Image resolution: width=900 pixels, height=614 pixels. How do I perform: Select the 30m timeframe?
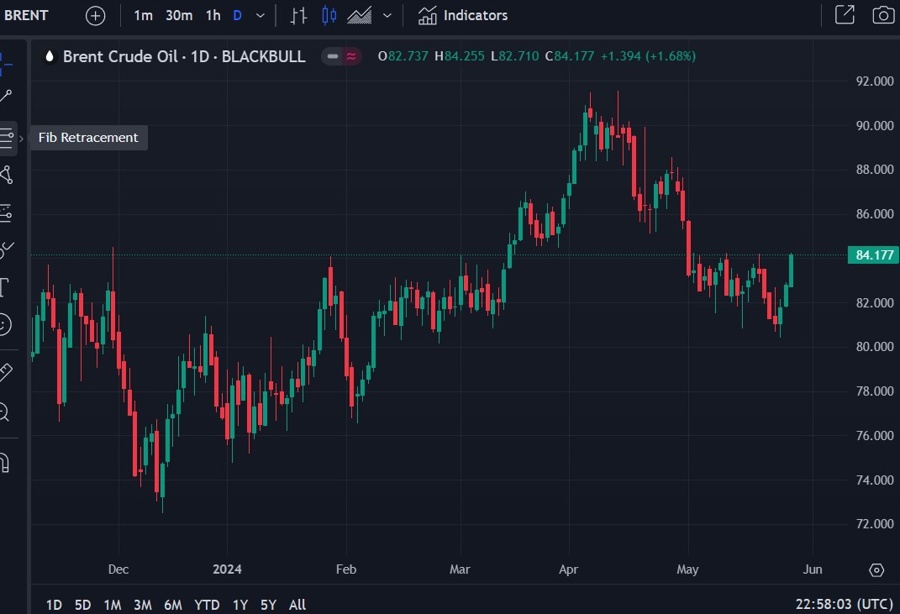click(179, 15)
